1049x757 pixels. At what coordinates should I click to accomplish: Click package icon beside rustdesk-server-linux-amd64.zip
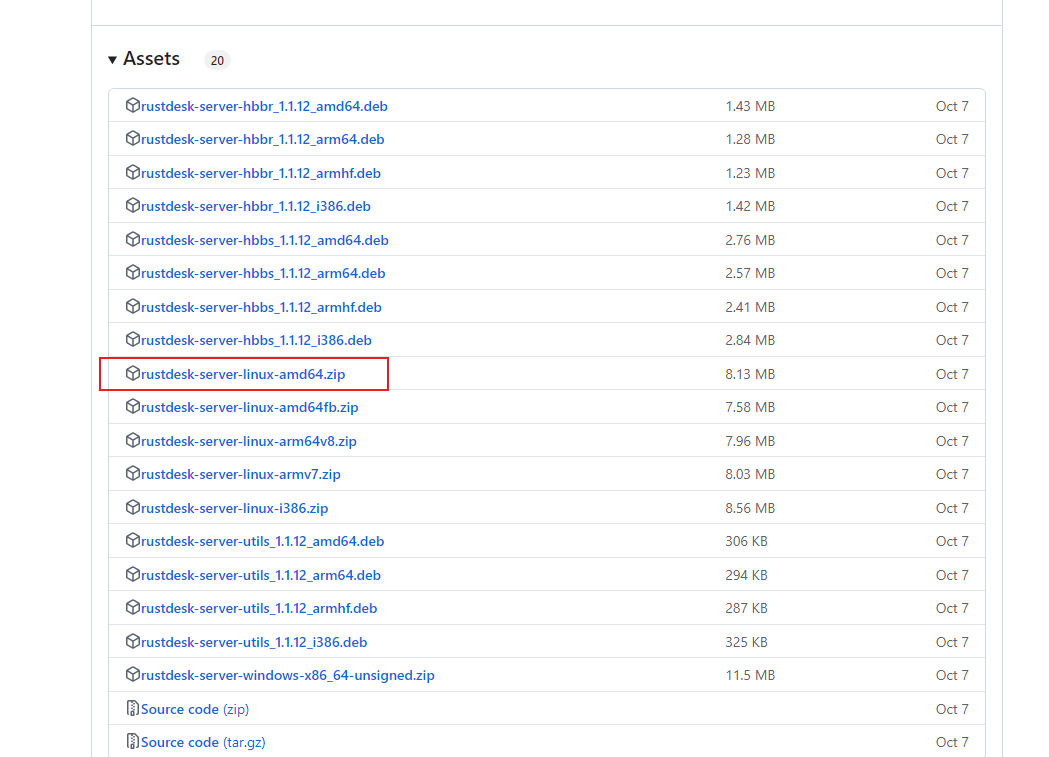(x=133, y=374)
